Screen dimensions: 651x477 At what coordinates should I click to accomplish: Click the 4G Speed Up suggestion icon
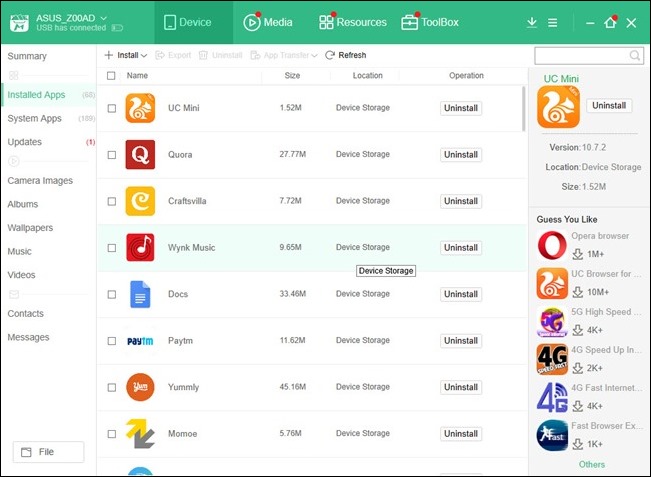[552, 360]
